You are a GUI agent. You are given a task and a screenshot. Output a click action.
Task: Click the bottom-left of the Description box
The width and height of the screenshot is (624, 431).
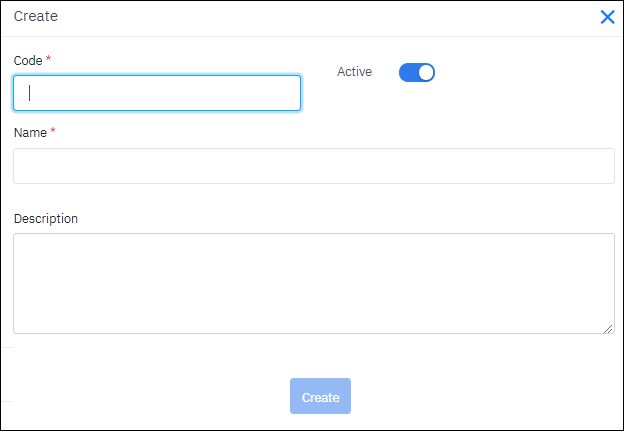25,322
